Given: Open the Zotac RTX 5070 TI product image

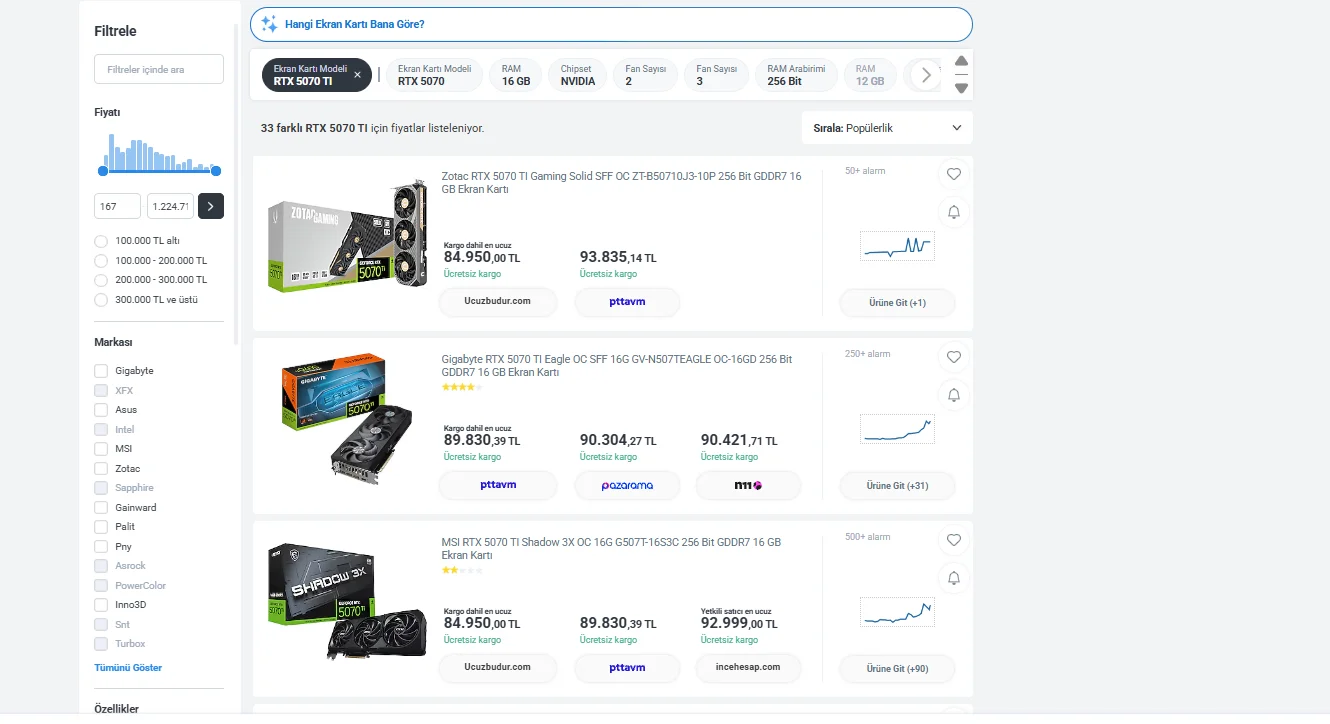Looking at the screenshot, I should pyautogui.click(x=347, y=237).
